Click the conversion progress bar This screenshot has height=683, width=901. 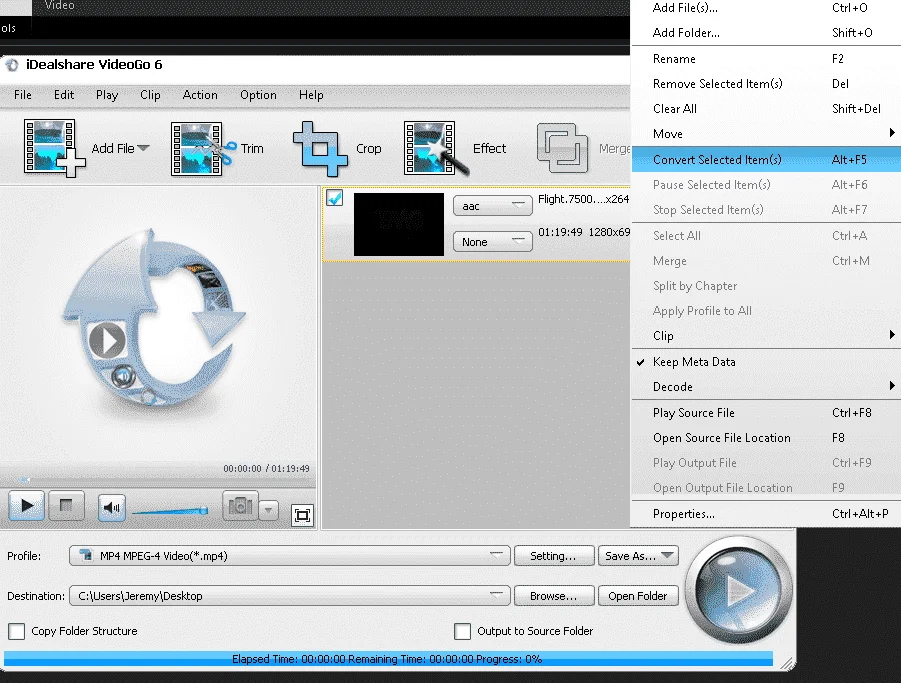click(x=388, y=659)
